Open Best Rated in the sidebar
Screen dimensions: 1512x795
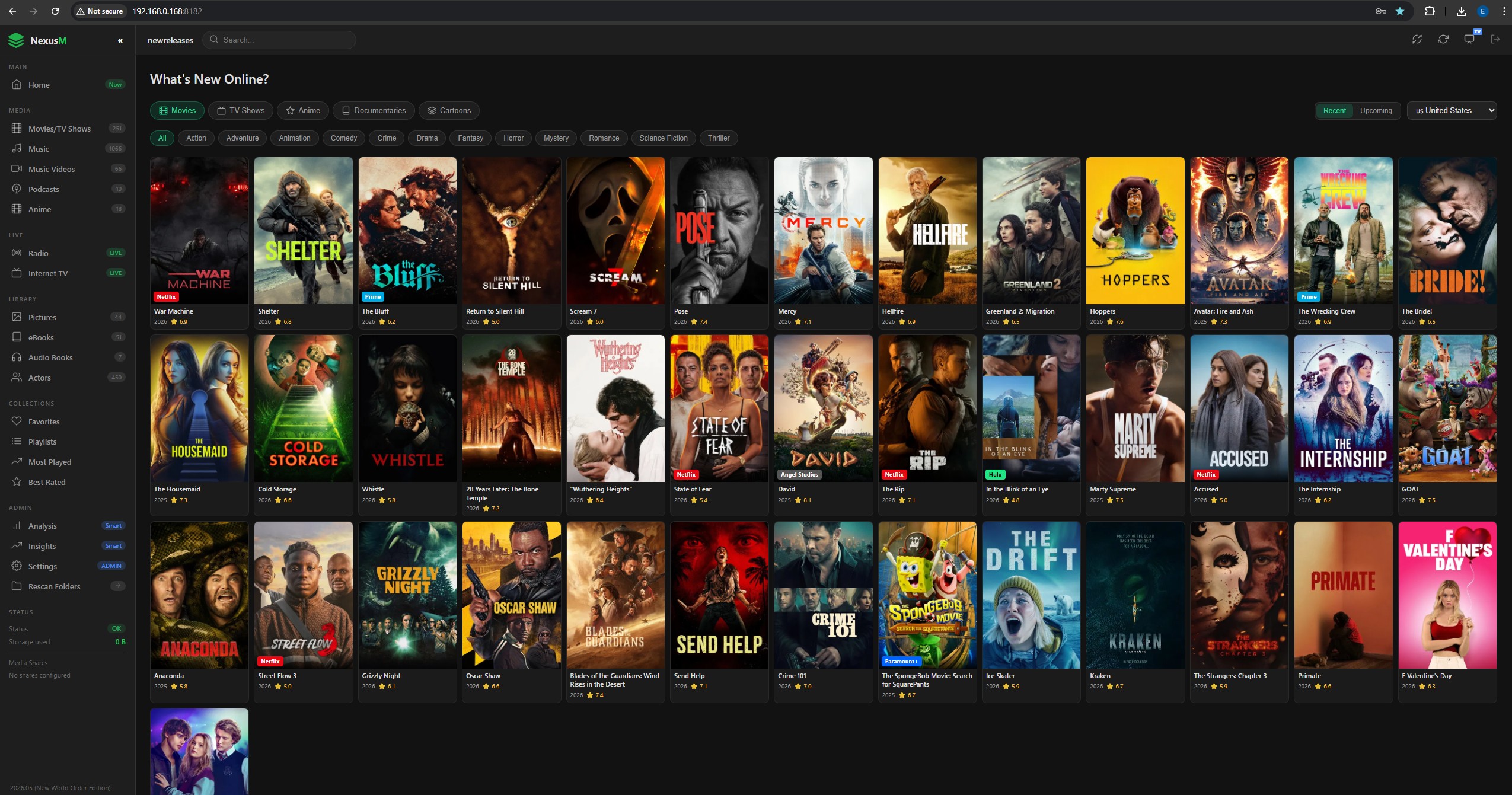pos(47,482)
